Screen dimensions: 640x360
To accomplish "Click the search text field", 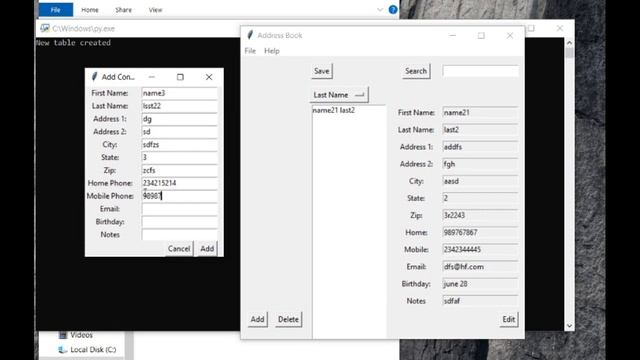I will [x=480, y=71].
